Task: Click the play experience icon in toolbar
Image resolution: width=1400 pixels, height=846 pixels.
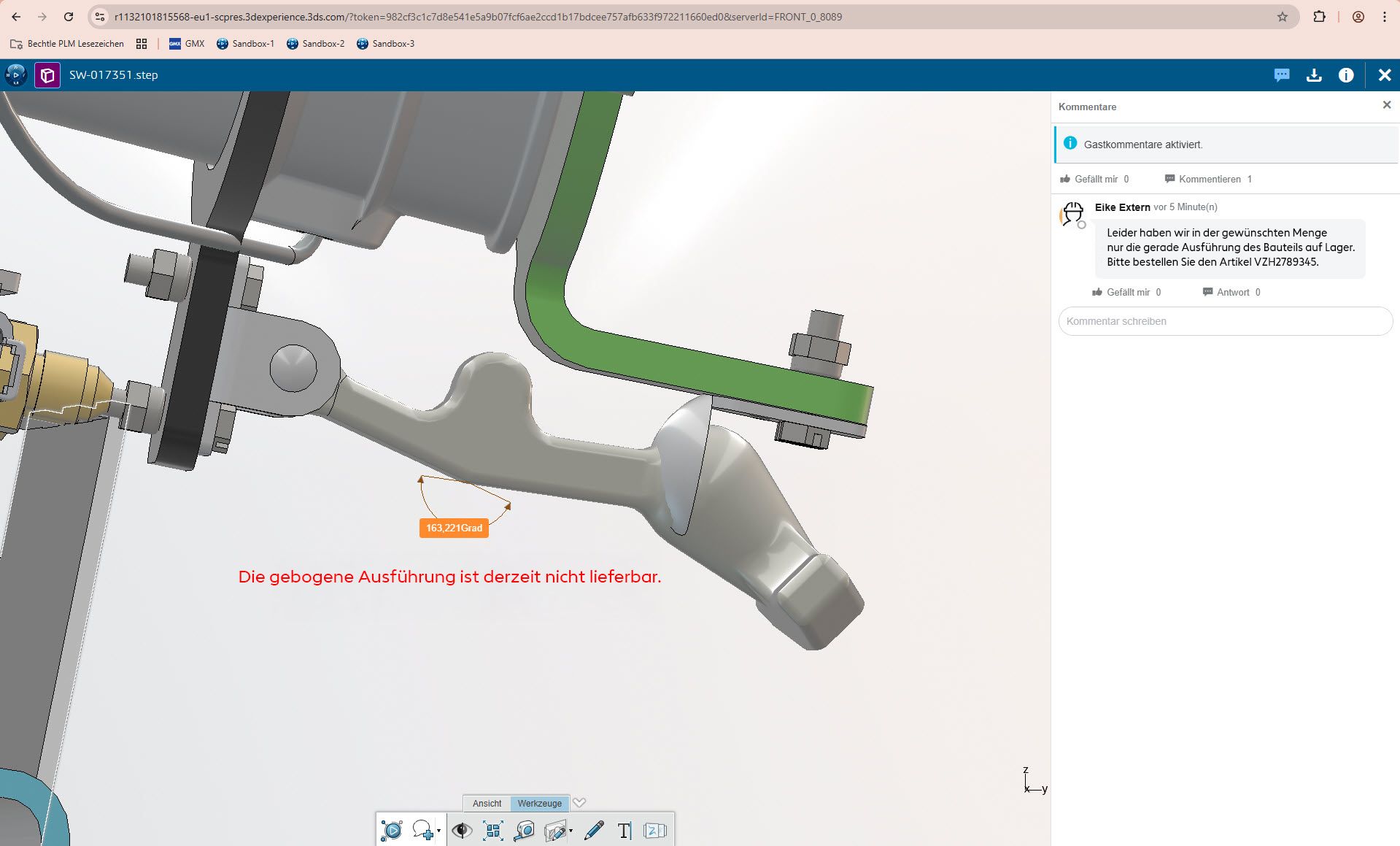Action: pos(392,830)
